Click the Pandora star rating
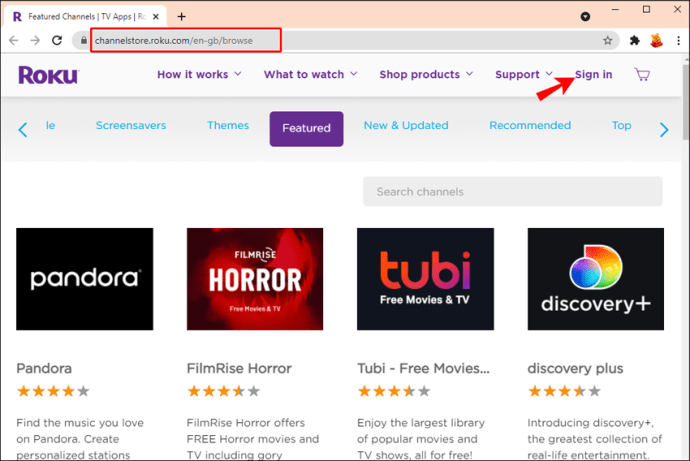Image resolution: width=690 pixels, height=461 pixels. [x=53, y=391]
